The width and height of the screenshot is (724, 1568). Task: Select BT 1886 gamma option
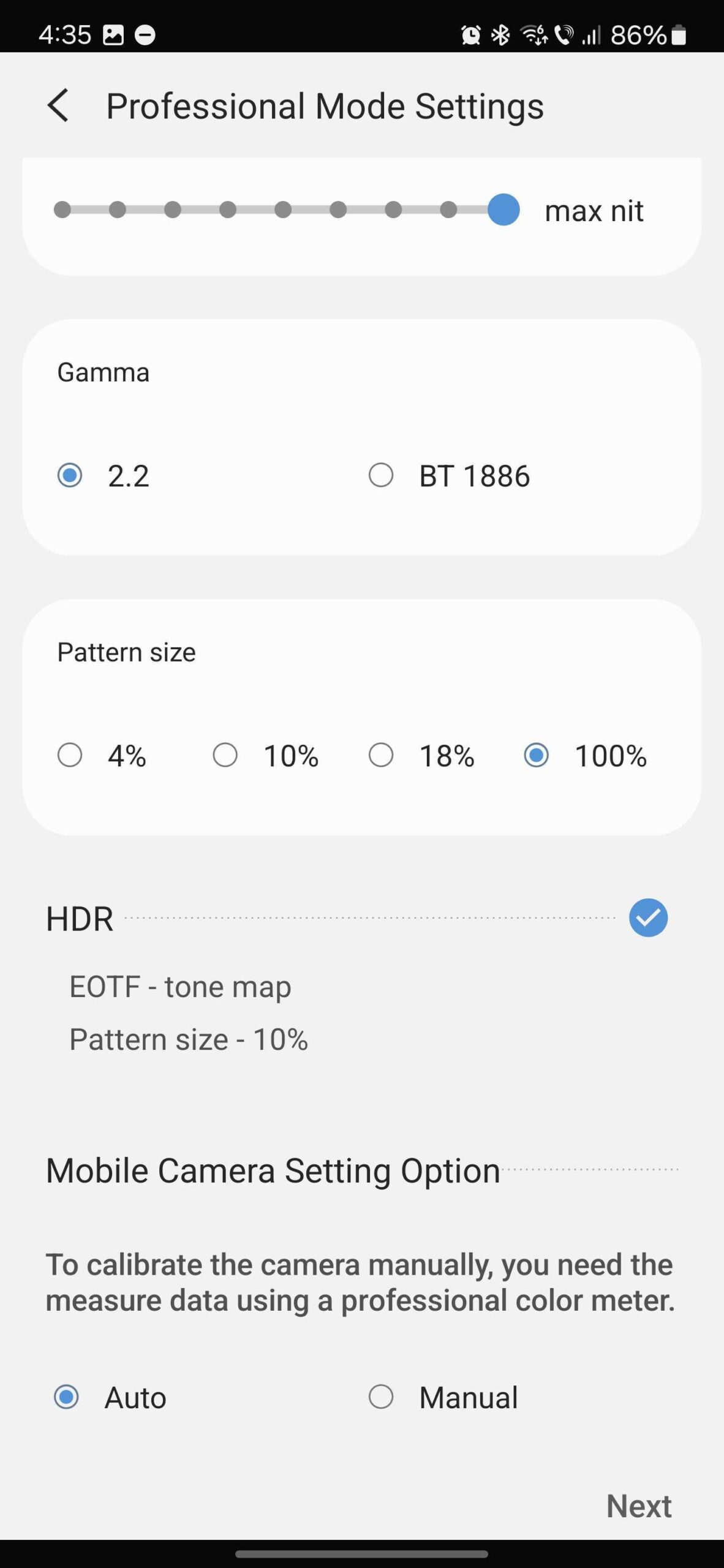[381, 475]
